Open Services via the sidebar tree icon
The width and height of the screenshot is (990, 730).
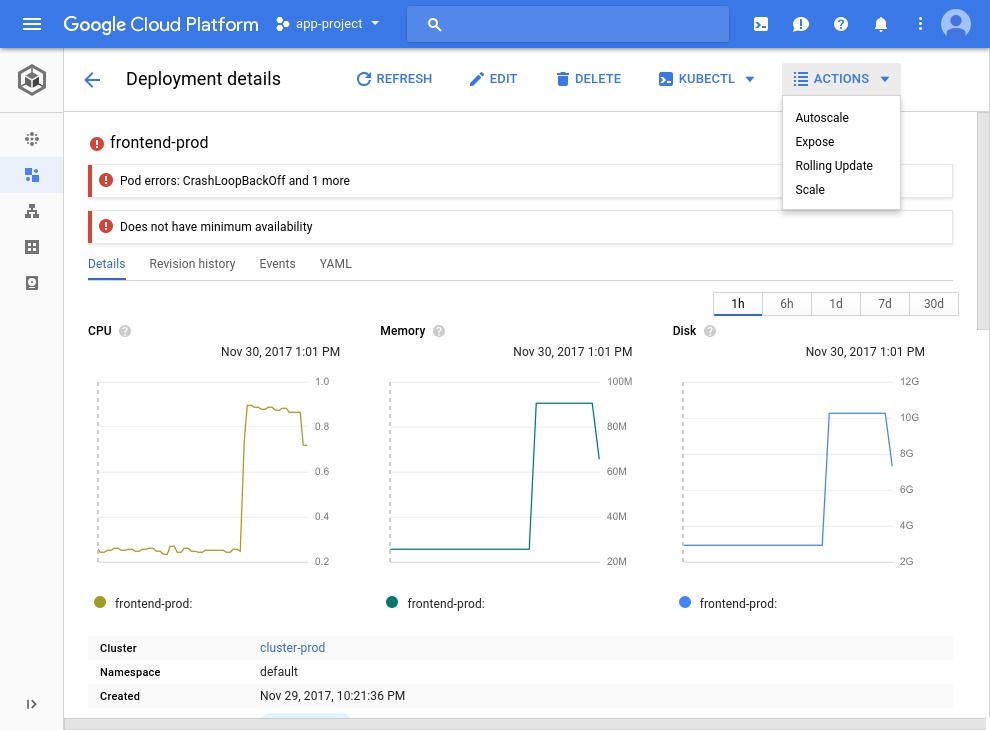[31, 211]
